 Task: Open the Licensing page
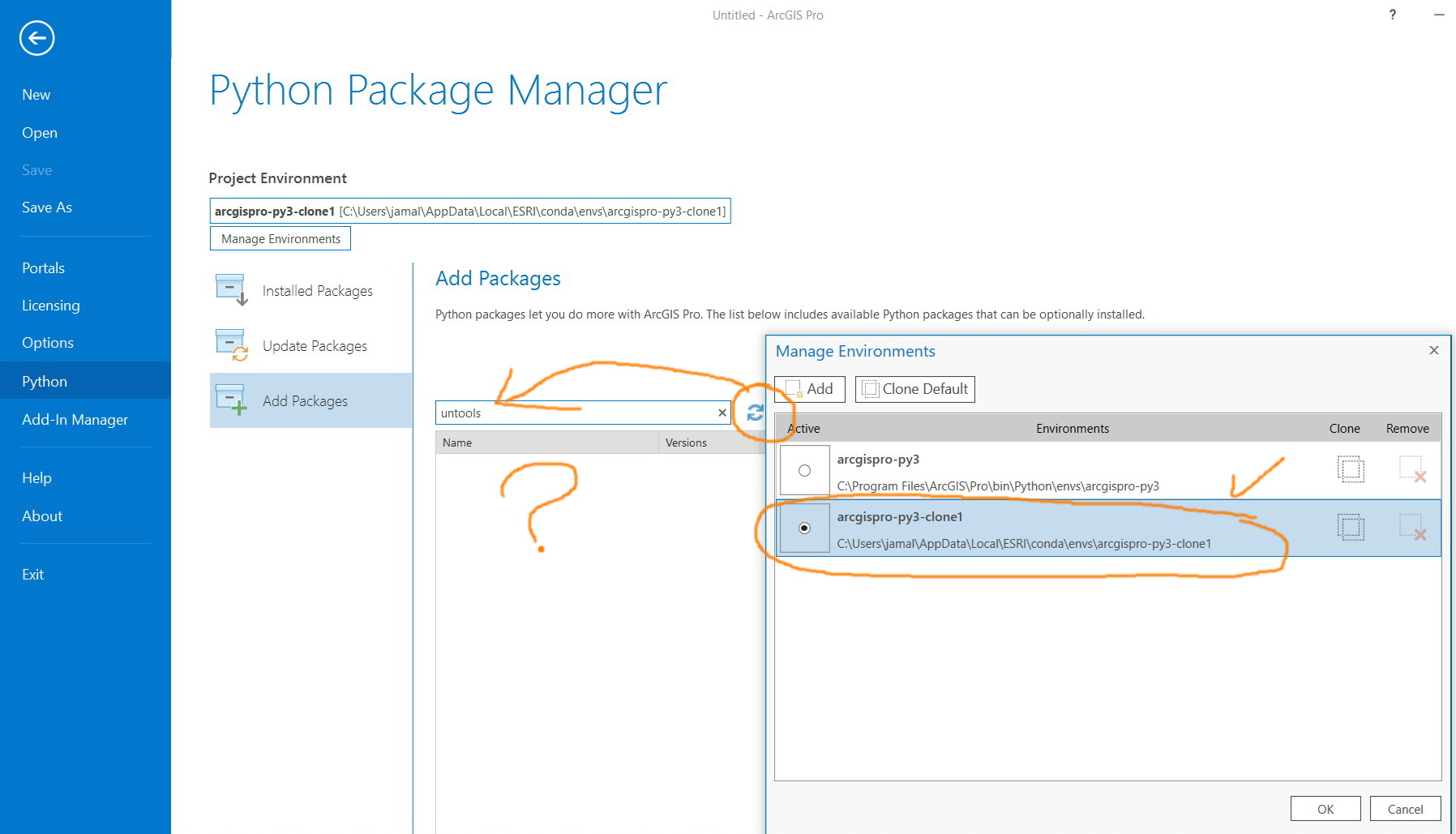pyautogui.click(x=50, y=306)
